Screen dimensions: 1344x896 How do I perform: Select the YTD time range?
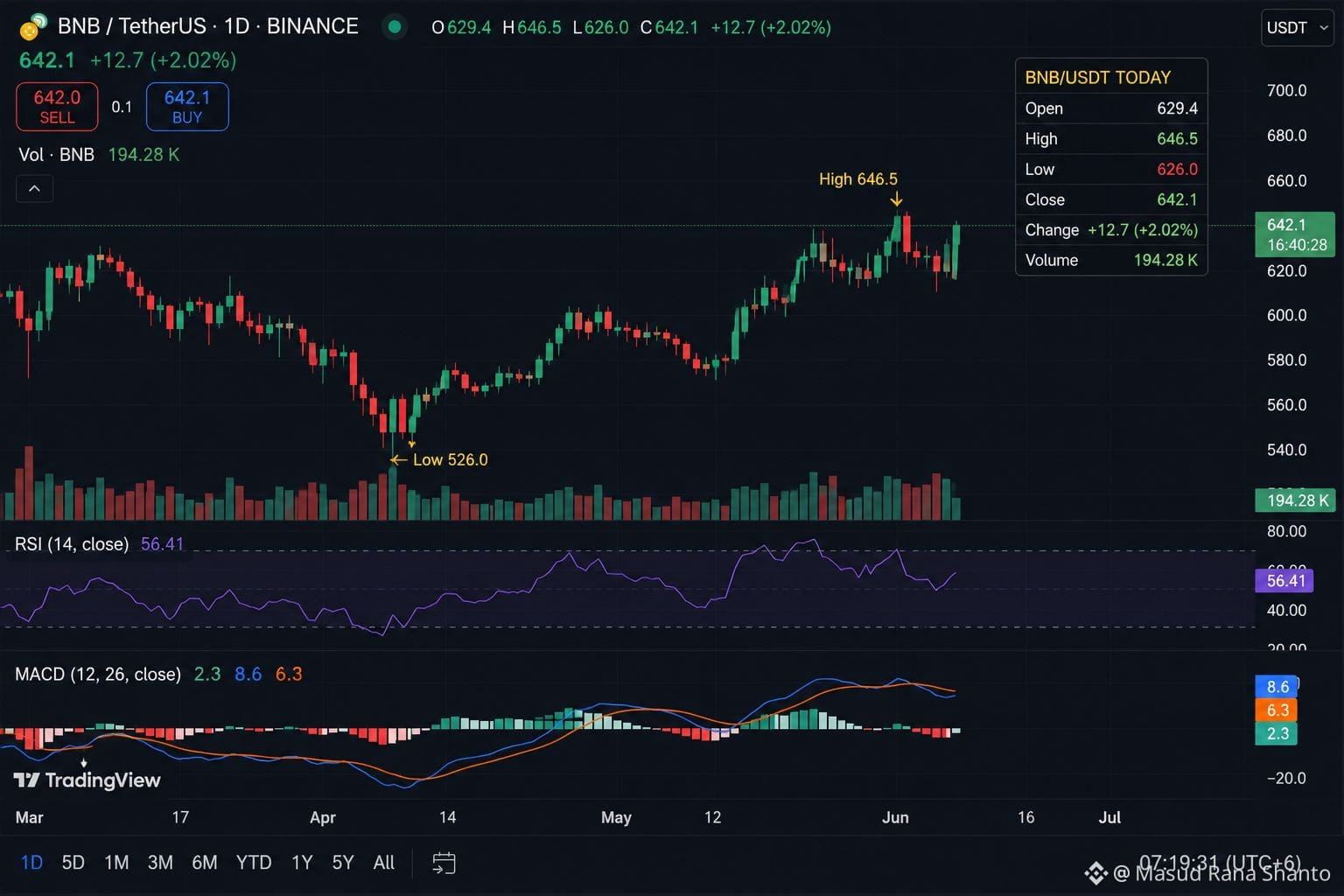pyautogui.click(x=254, y=863)
